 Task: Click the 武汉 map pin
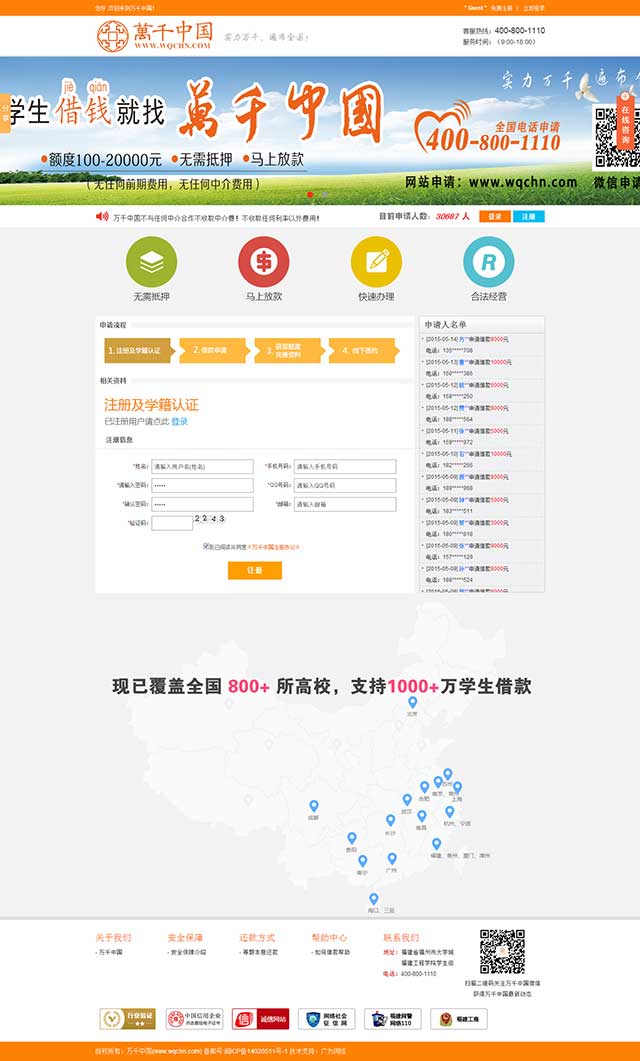pos(407,800)
